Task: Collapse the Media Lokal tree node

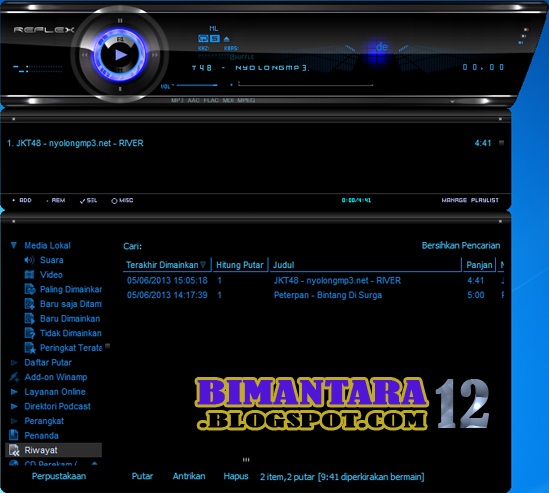Action: (x=14, y=245)
